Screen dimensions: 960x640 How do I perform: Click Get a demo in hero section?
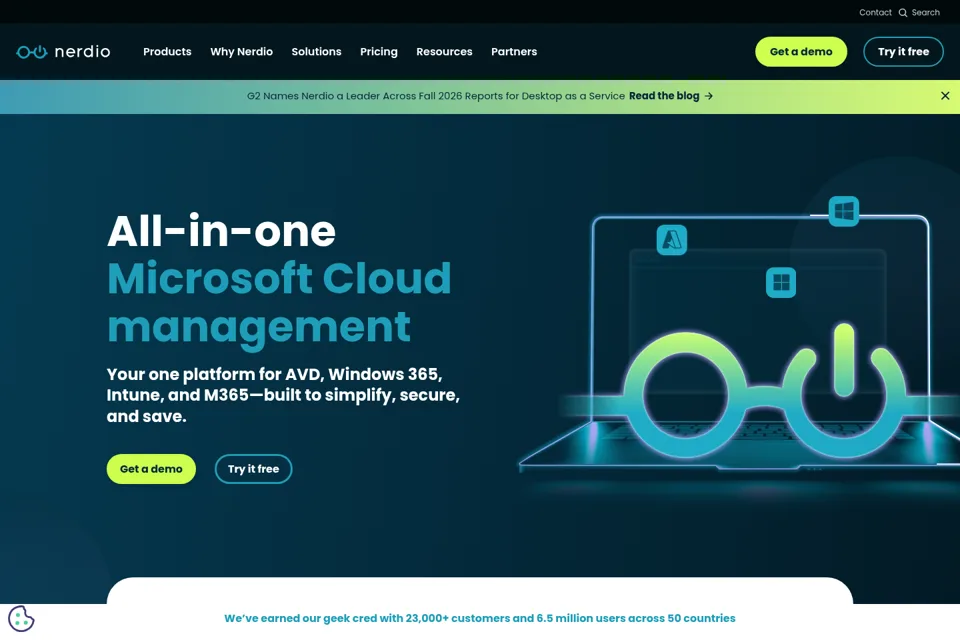[x=151, y=469]
